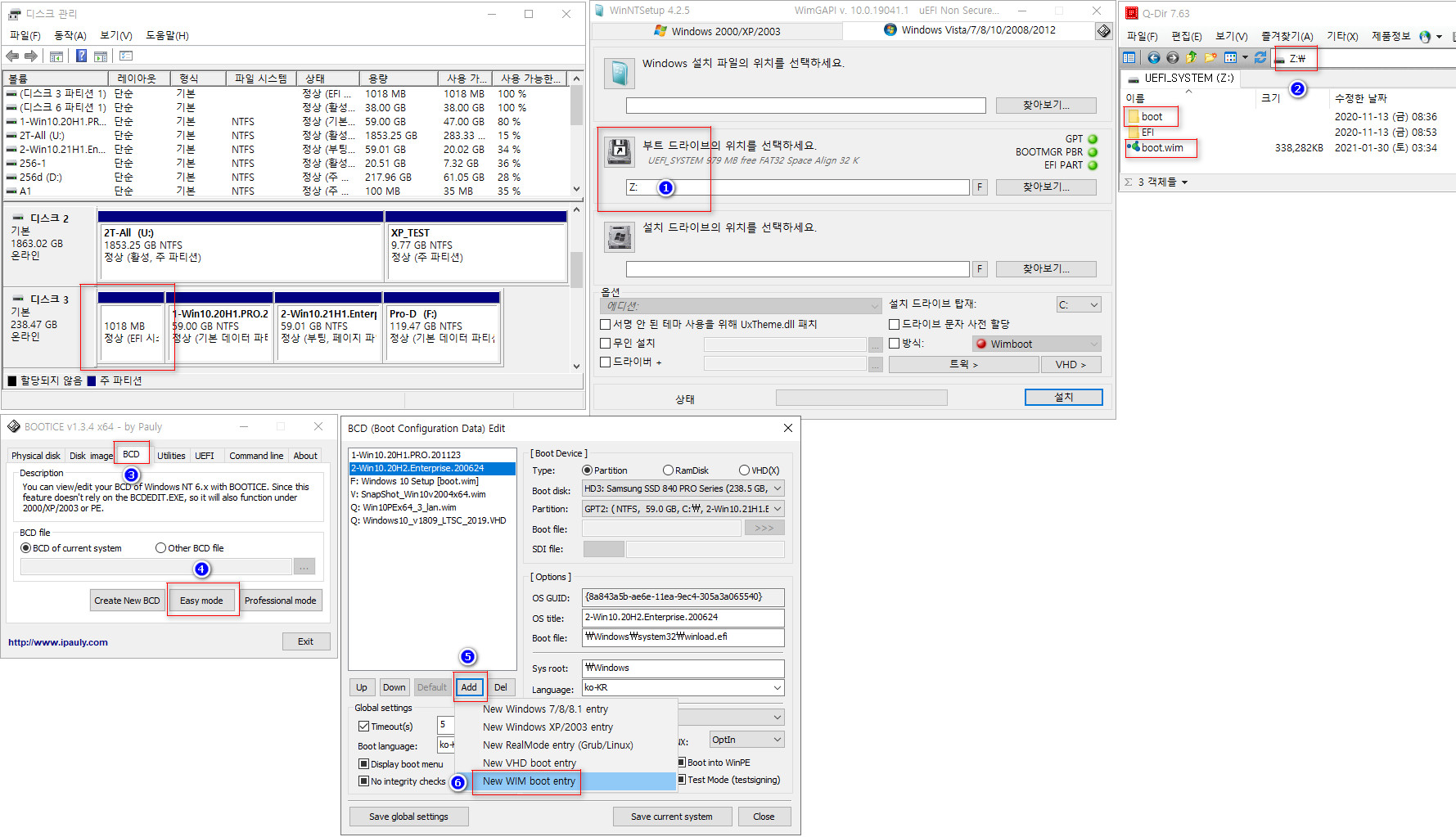Enable the drivers (드라이버 +) checkbox

(x=606, y=362)
